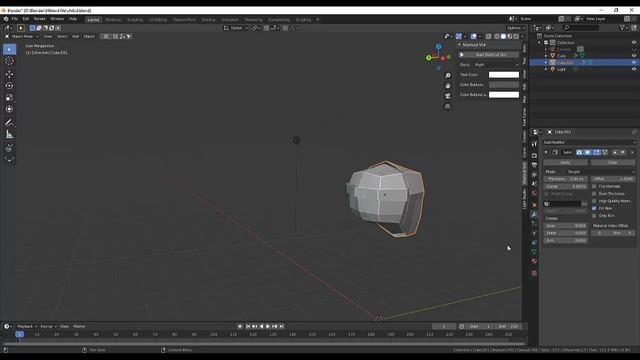This screenshot has height=360, width=640.
Task: Collapse the Solidify modifier panel triangle
Action: [546, 153]
